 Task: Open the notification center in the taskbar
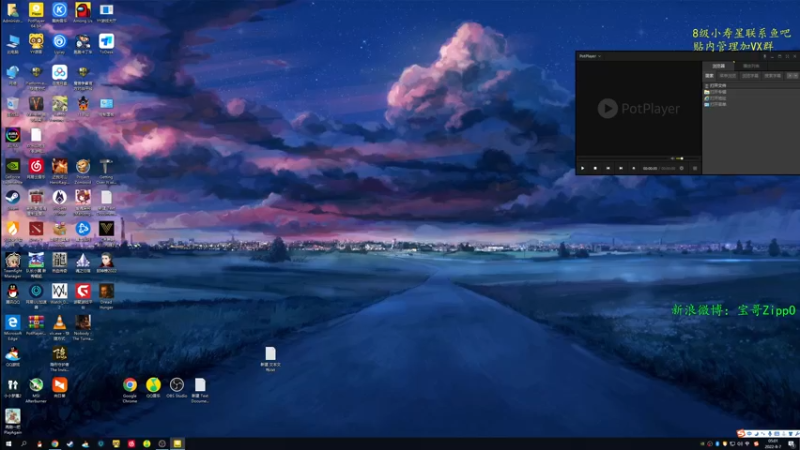pos(791,444)
